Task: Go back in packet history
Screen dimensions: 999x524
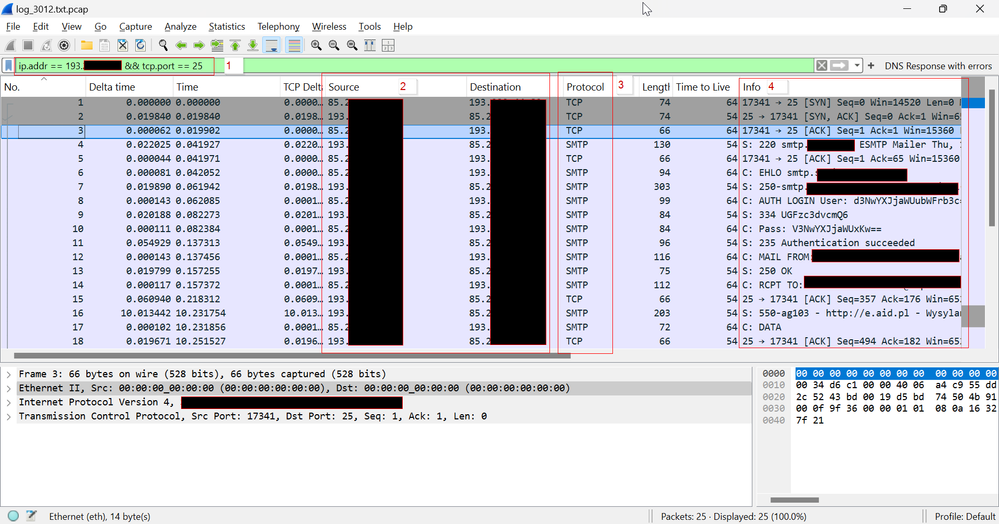Action: 181,45
